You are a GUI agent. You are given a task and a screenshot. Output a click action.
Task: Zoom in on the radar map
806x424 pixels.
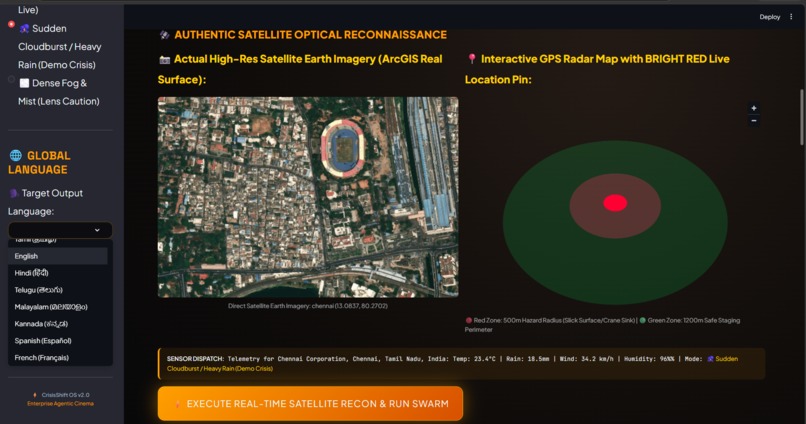[x=754, y=108]
